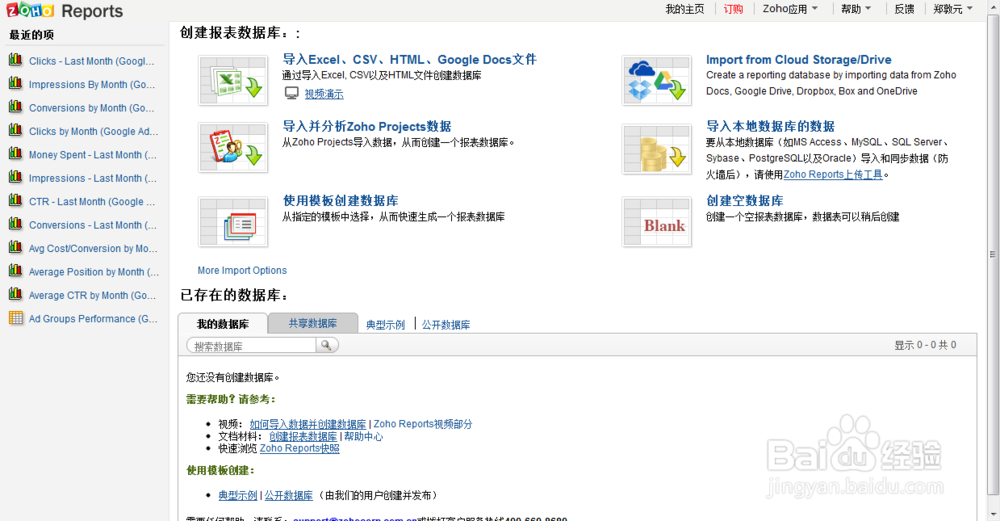Click chart icon beside Avg Cost/Conversion
Image resolution: width=1000 pixels, height=521 pixels.
coord(15,247)
